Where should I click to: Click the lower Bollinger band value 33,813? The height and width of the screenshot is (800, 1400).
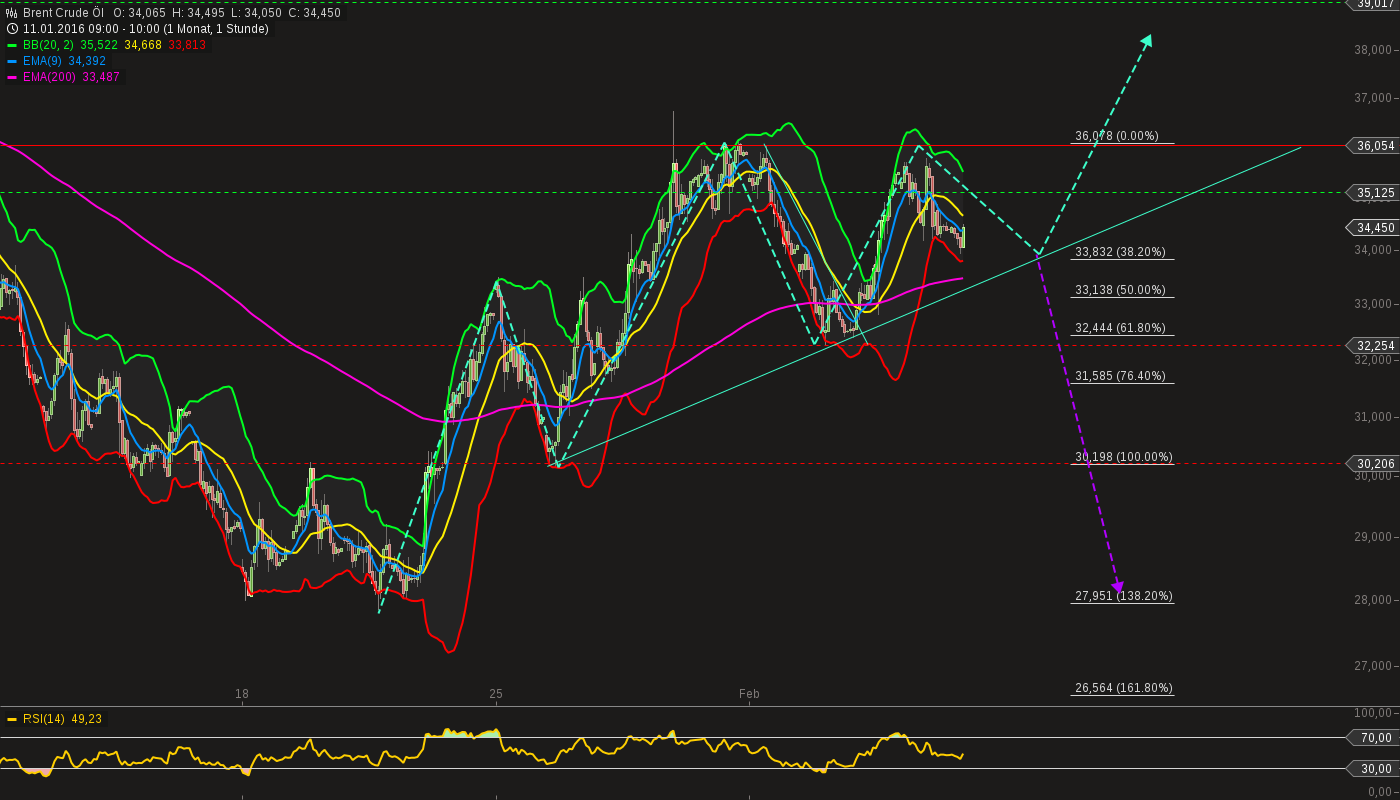tap(187, 45)
